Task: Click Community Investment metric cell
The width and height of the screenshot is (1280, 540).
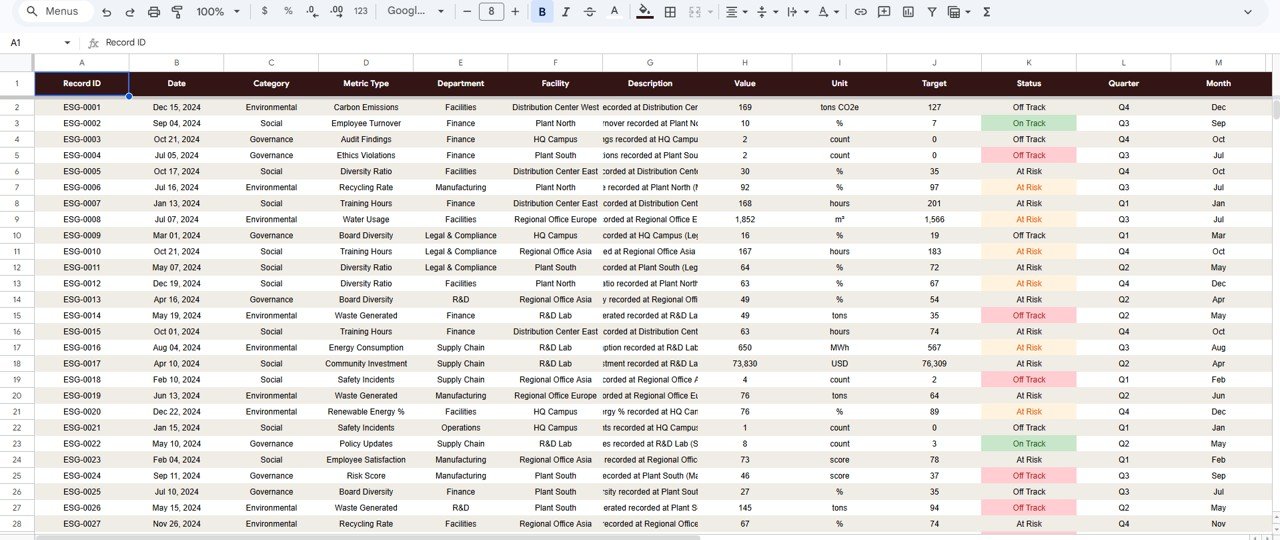Action: [x=366, y=363]
